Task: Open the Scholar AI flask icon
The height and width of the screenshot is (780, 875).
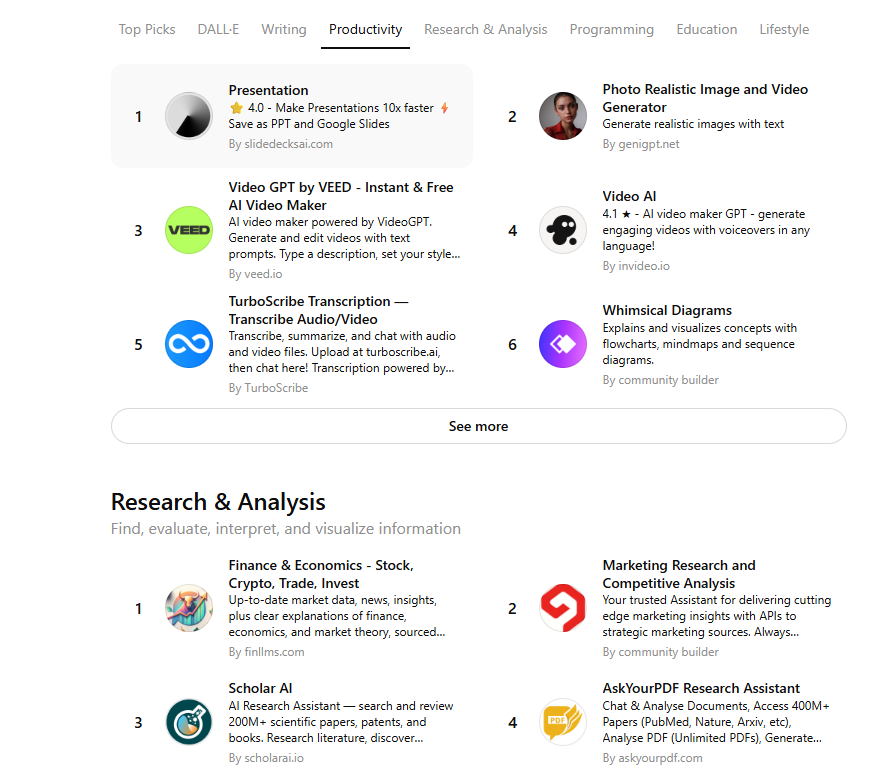Action: point(189,722)
